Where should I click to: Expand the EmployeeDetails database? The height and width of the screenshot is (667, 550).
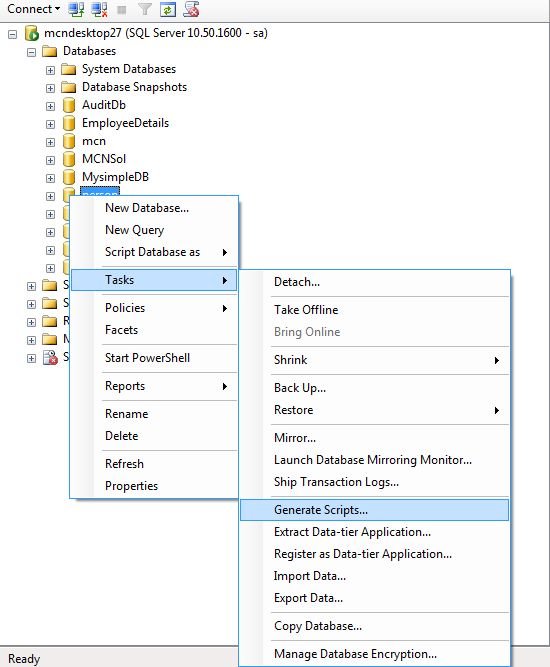point(50,124)
